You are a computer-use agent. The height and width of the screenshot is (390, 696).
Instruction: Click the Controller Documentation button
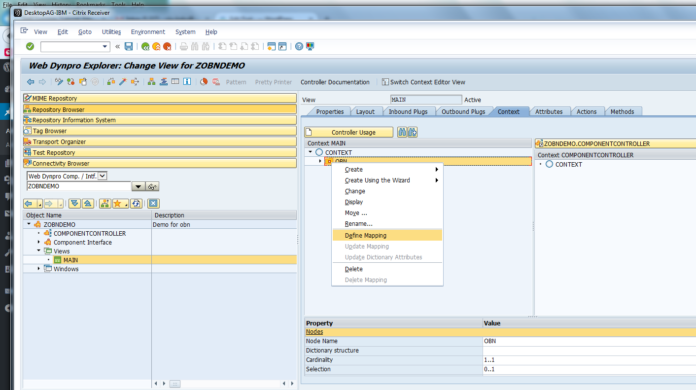335,82
